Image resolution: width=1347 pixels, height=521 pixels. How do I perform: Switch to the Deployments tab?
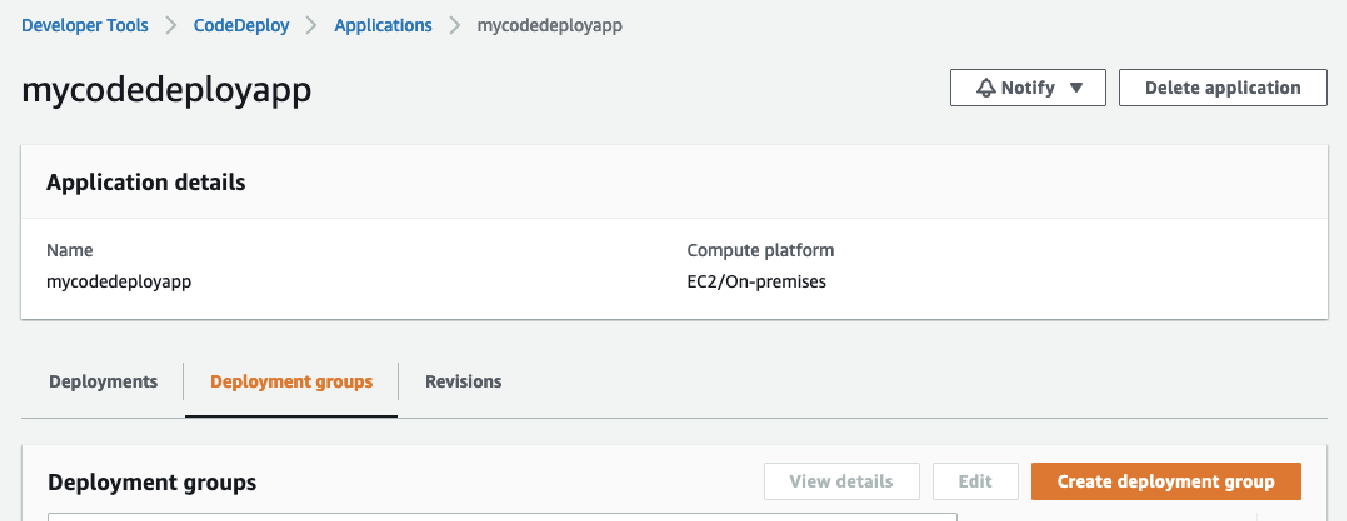pos(103,382)
